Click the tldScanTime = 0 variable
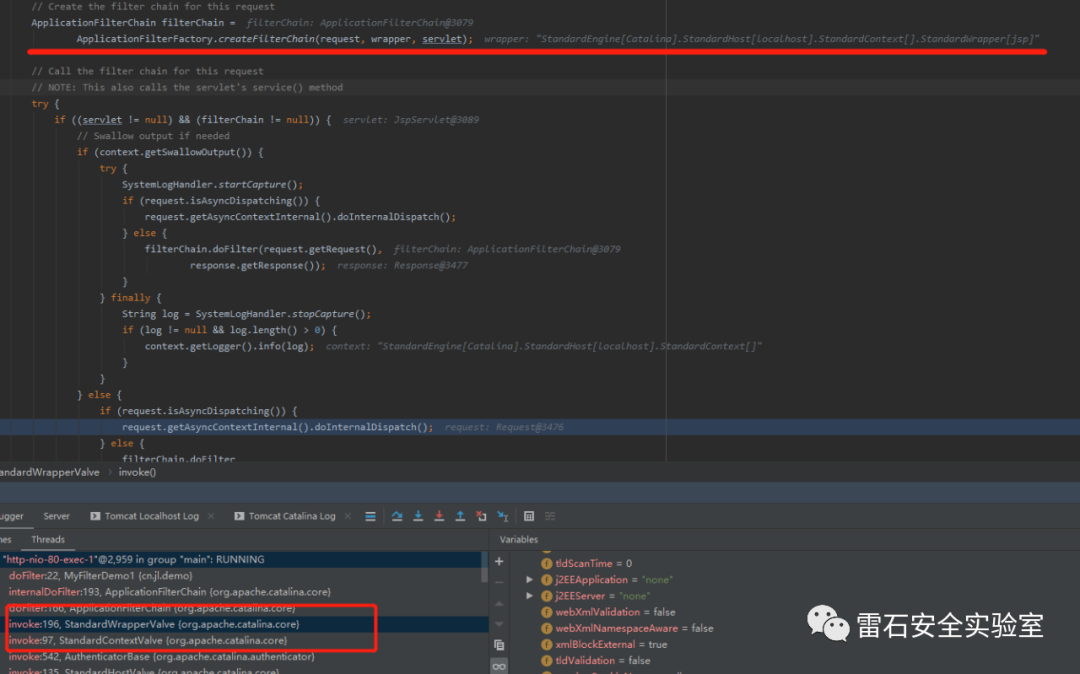1080x674 pixels. click(x=594, y=563)
